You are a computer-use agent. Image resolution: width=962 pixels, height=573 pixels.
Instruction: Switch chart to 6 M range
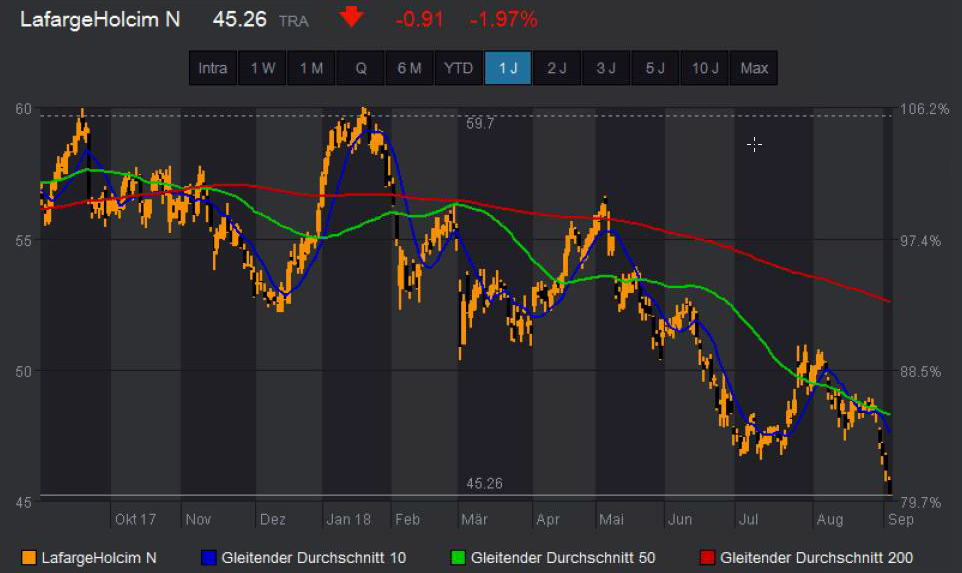410,68
